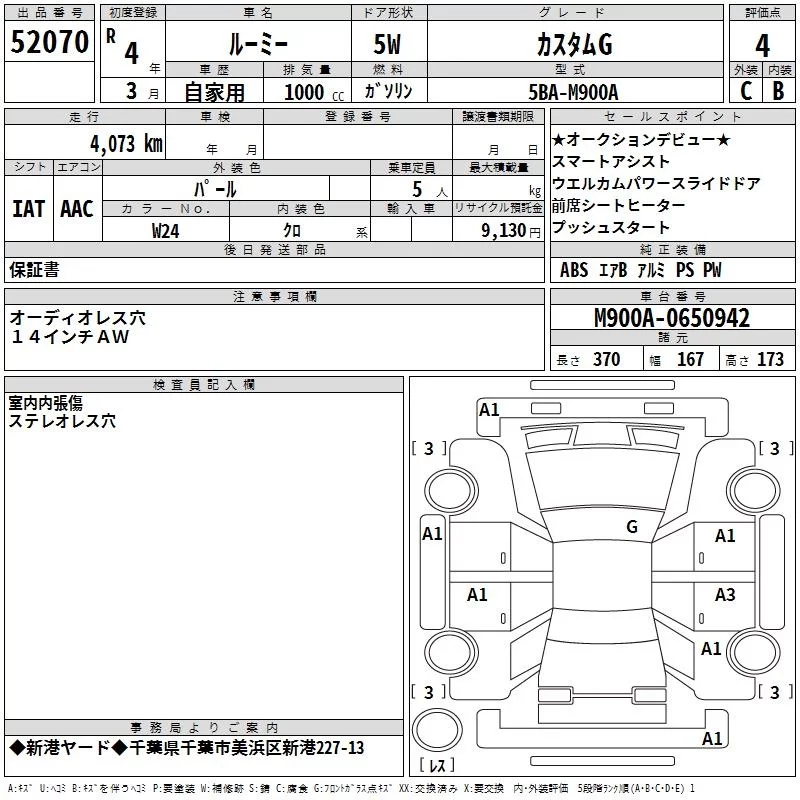Select the ウエルカムパワースライドドア line
Viewport: 800px width, 800px height.
(657, 183)
